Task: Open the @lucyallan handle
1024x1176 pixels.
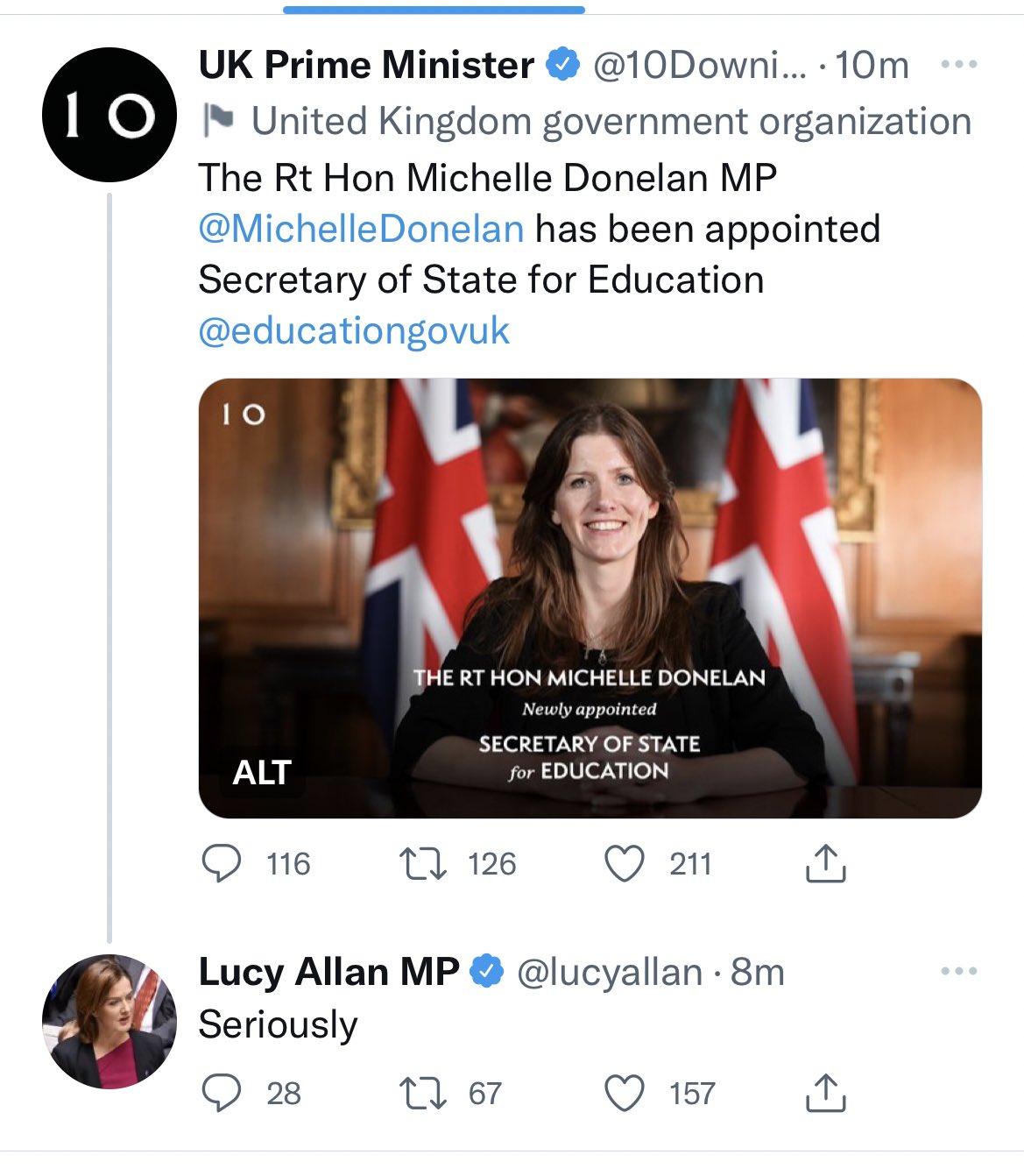Action: [x=610, y=972]
